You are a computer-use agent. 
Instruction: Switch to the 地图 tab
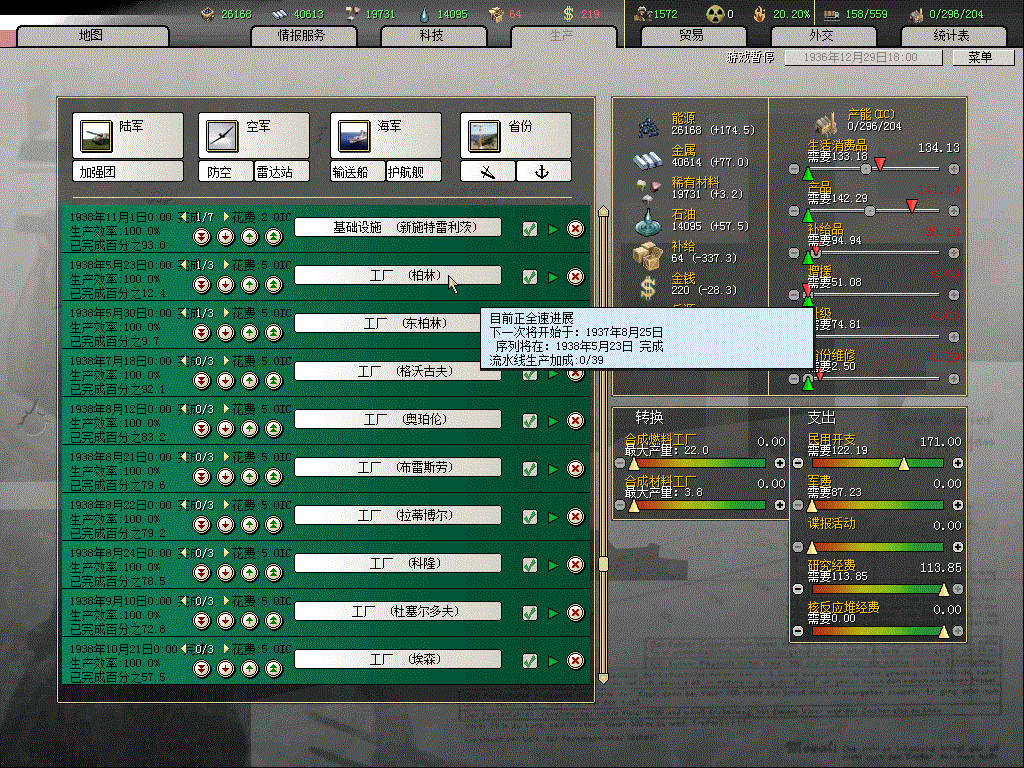coord(92,36)
